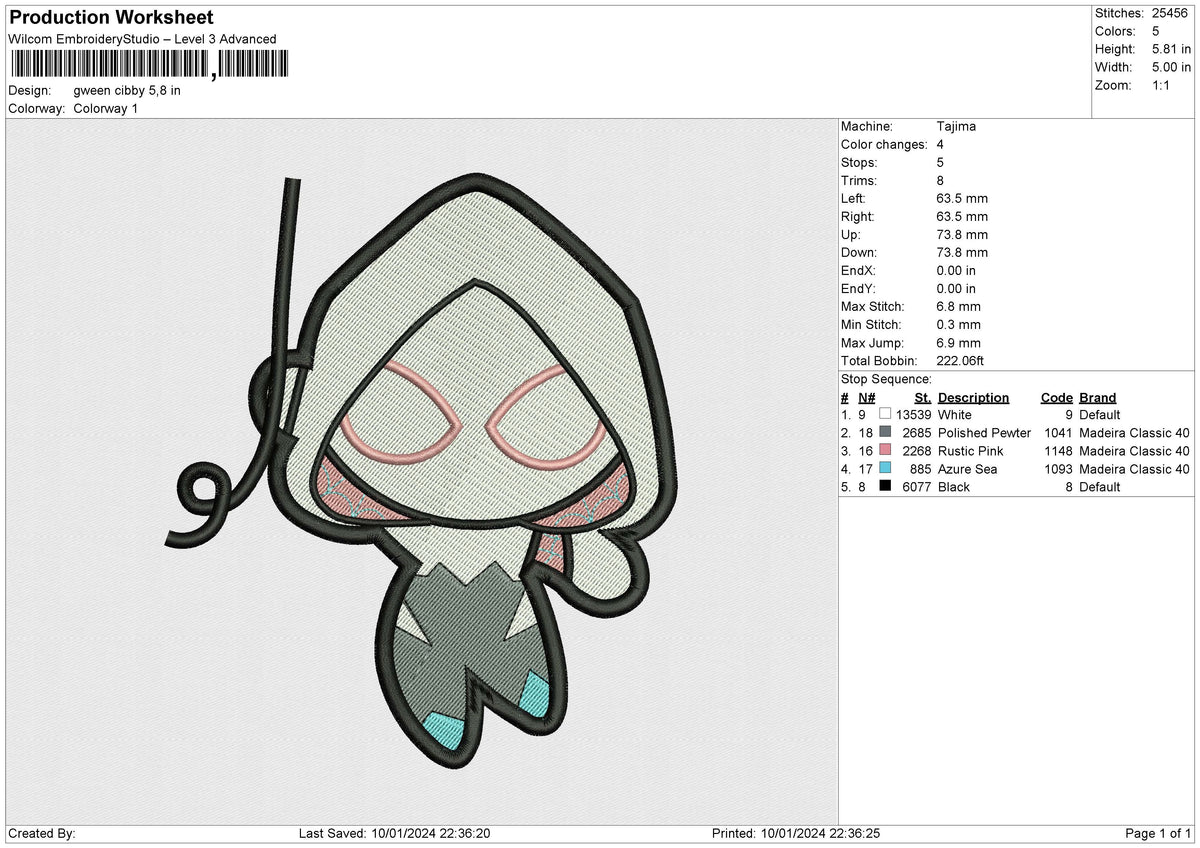
Task: Click the 'Brand' column header
Action: click(x=1097, y=397)
